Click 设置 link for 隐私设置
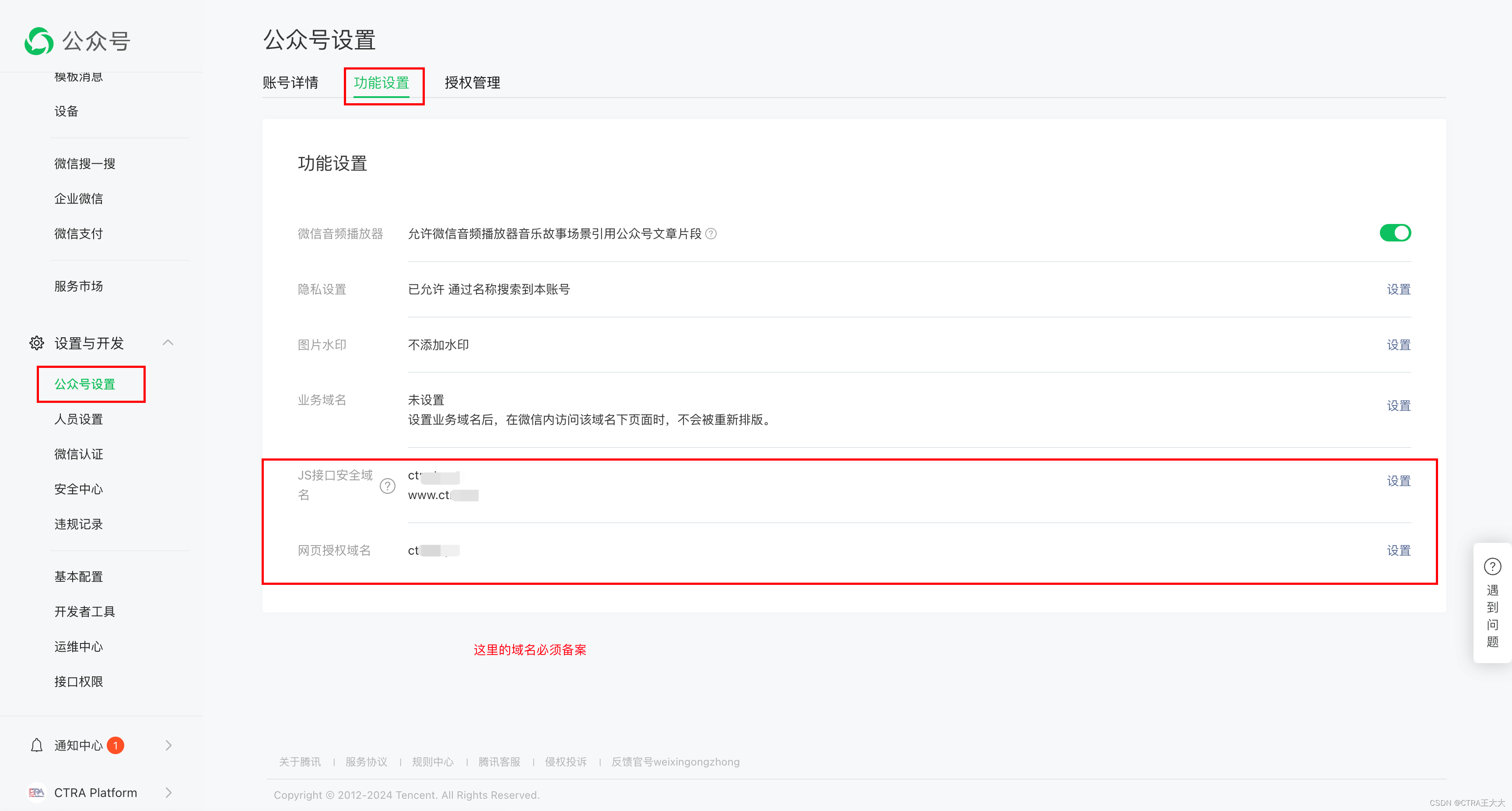 [x=1399, y=289]
